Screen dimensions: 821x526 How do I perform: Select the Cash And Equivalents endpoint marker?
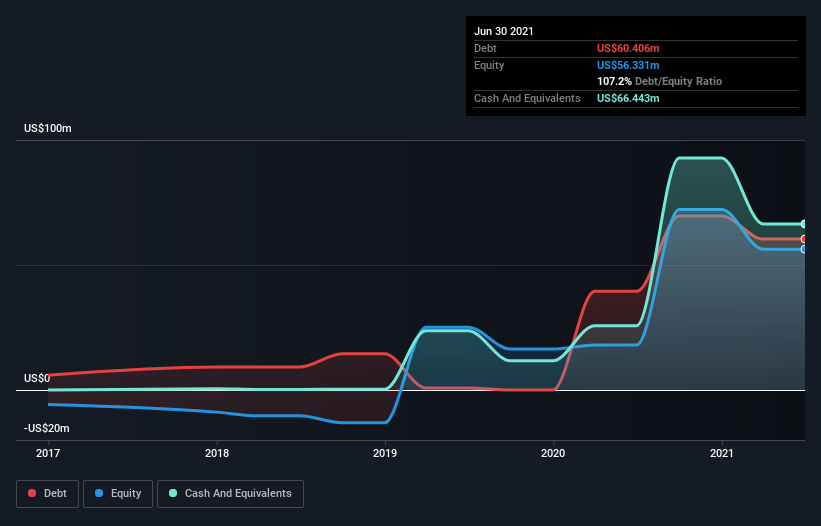[804, 224]
